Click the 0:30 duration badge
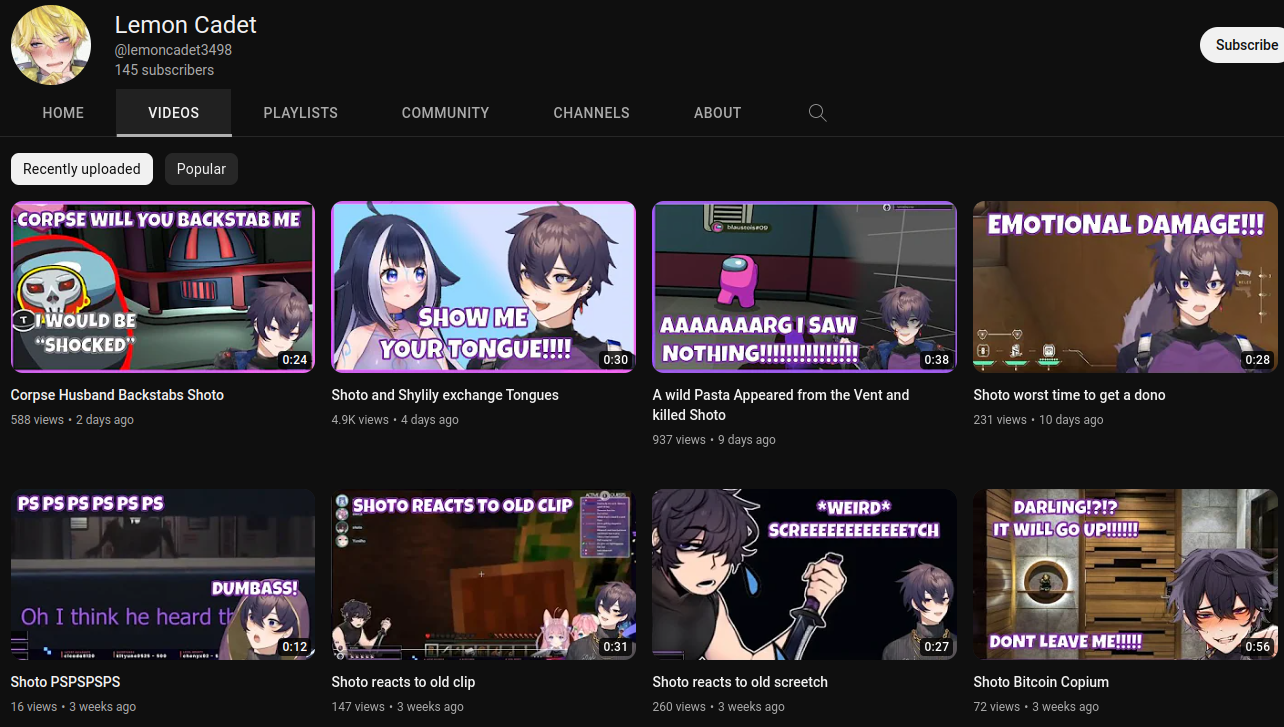Viewport: 1284px width, 727px height. pos(615,360)
